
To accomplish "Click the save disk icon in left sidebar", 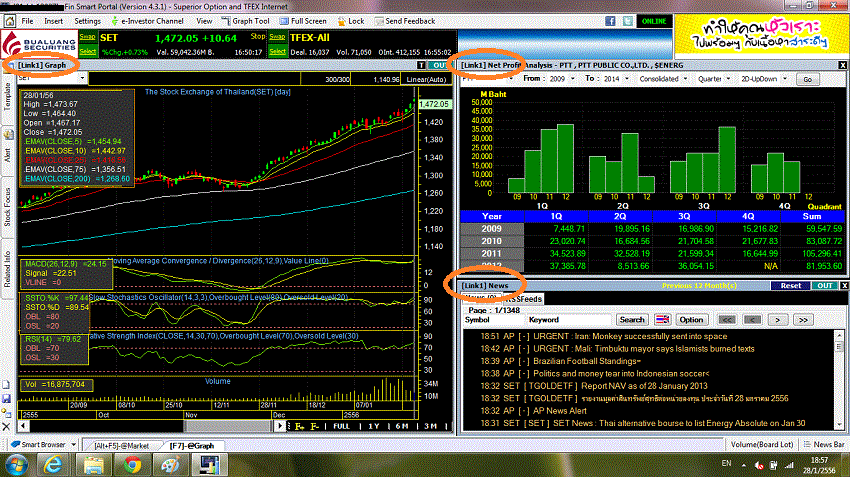I will (x=6, y=399).
